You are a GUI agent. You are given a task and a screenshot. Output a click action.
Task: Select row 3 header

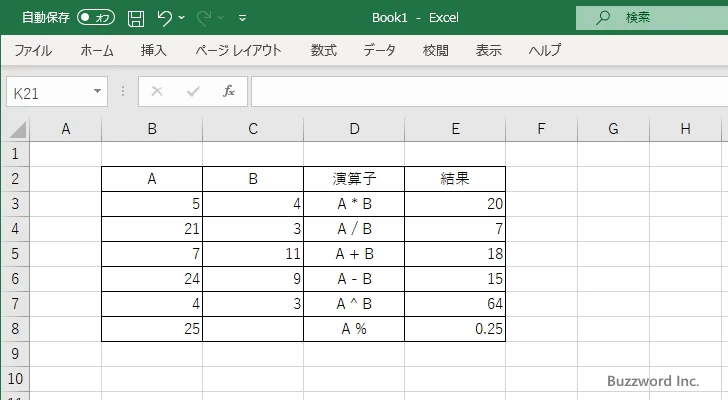15,204
